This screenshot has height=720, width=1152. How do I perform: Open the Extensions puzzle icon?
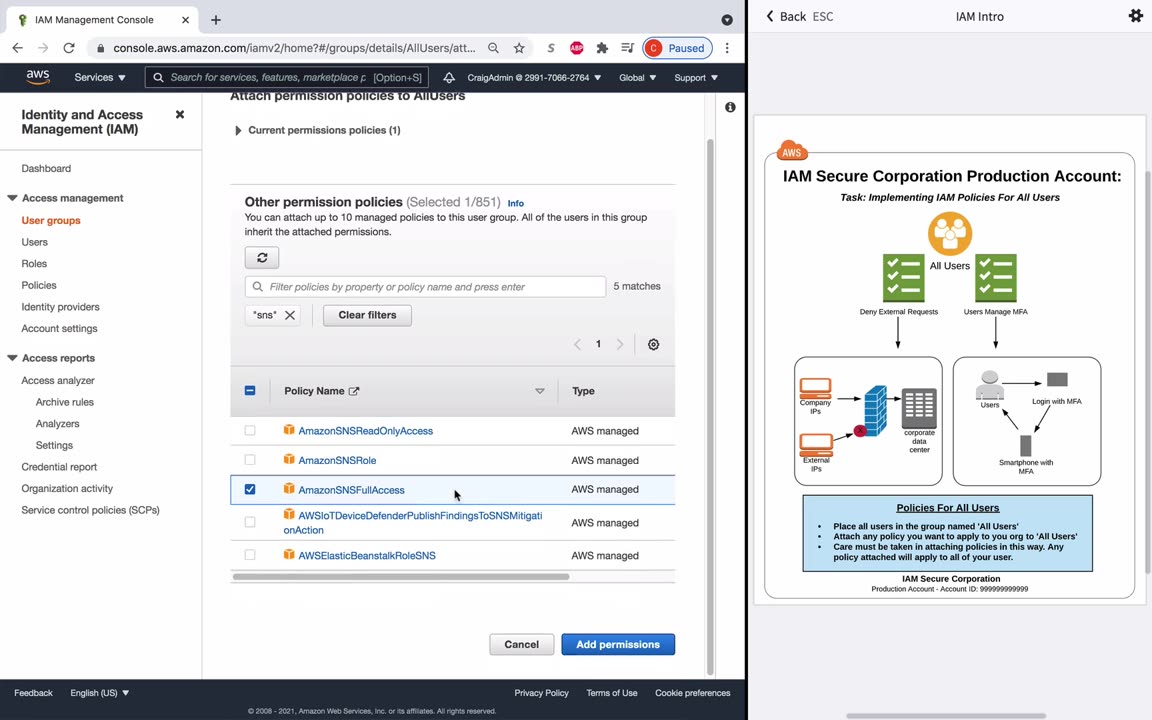coord(602,48)
